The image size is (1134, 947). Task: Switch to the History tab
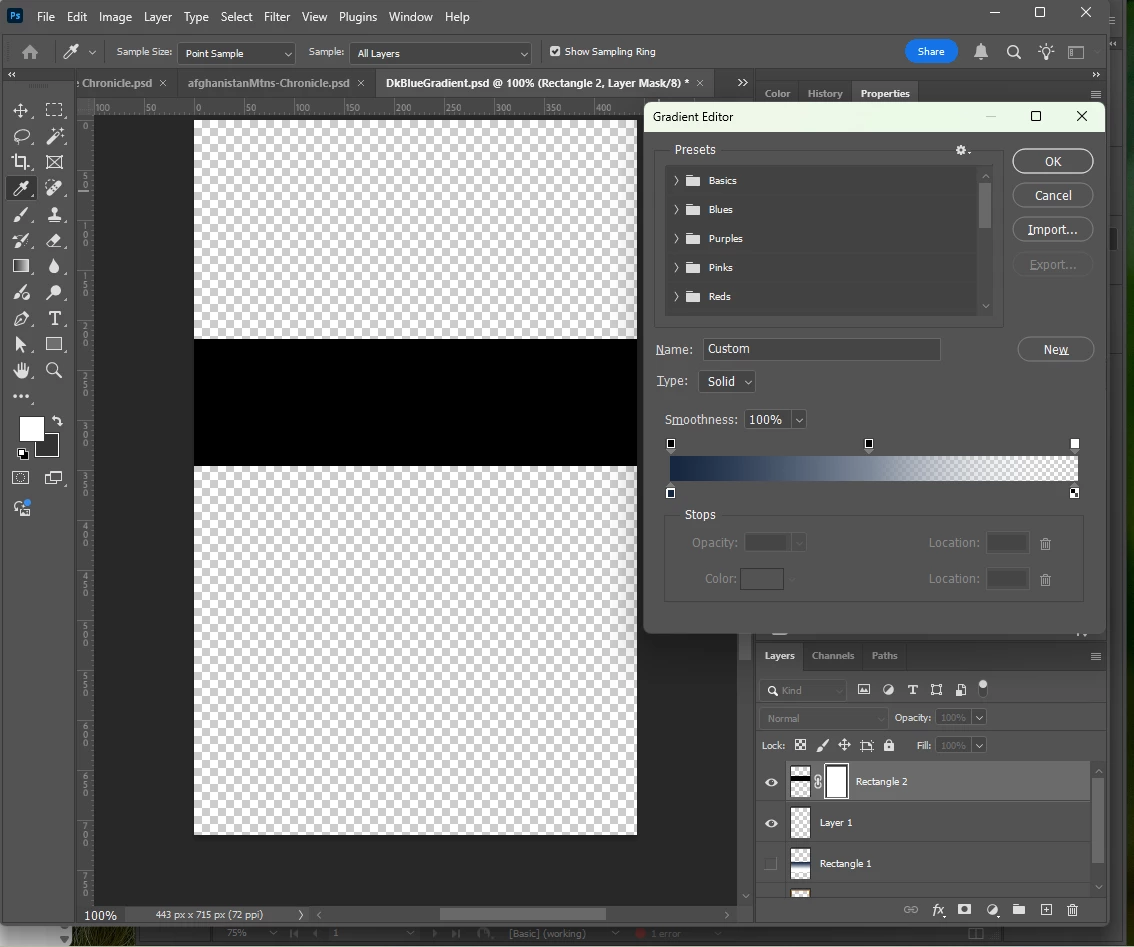(x=825, y=93)
